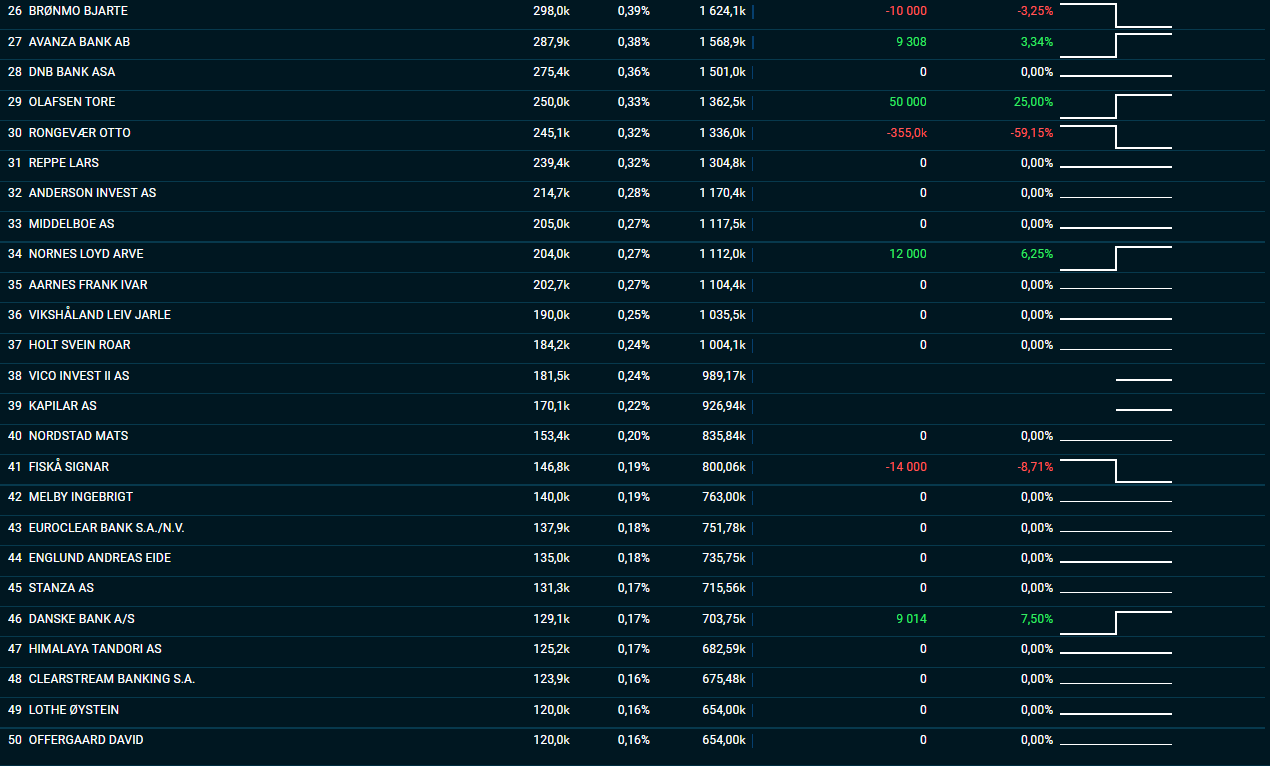
Task: Click FISKÅ SIGNAR name
Action: click(x=69, y=467)
